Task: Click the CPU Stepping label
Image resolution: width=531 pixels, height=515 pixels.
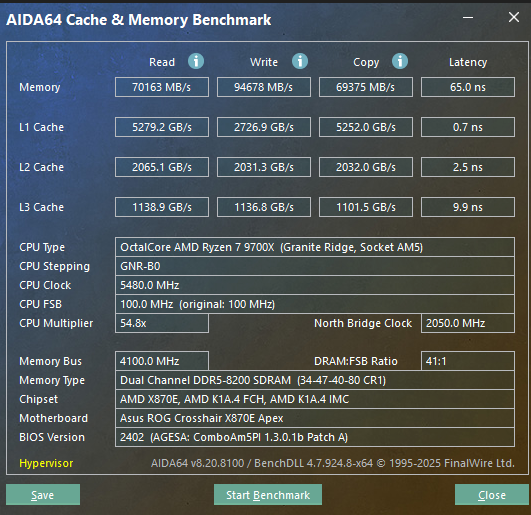Action: [55, 266]
